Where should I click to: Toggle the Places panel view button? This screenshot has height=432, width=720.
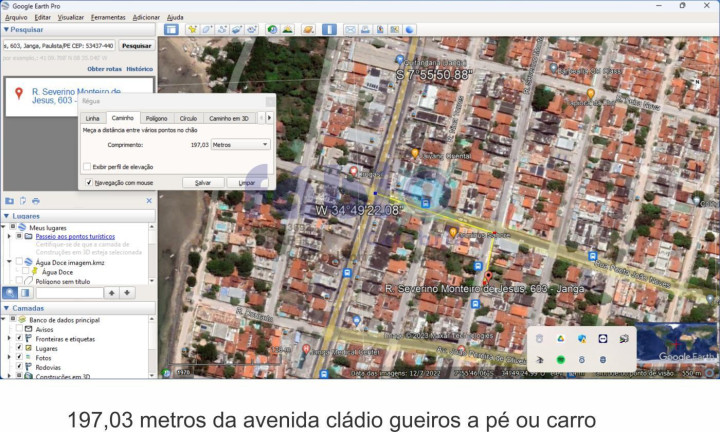coord(25,292)
